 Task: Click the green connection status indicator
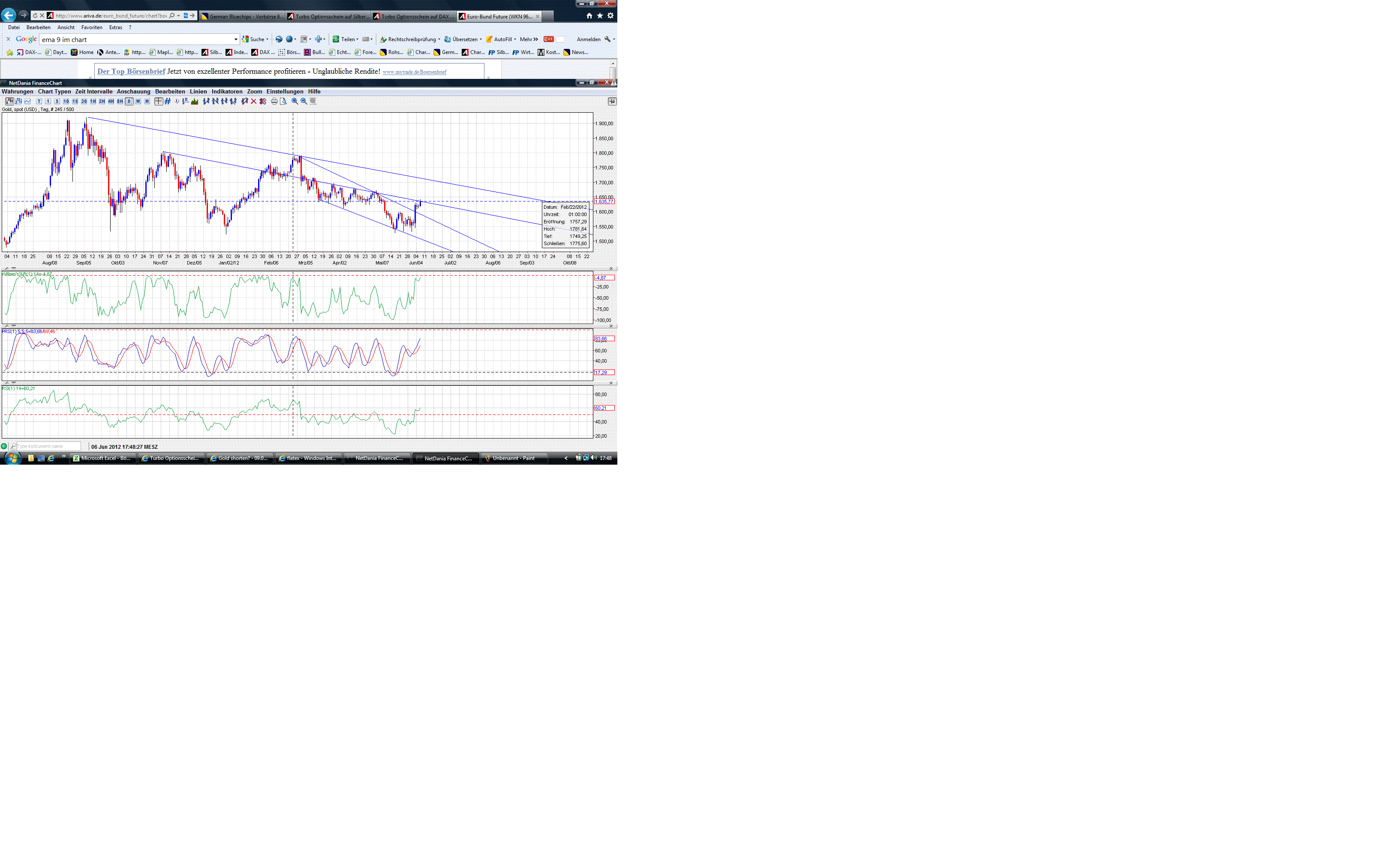tap(4, 446)
